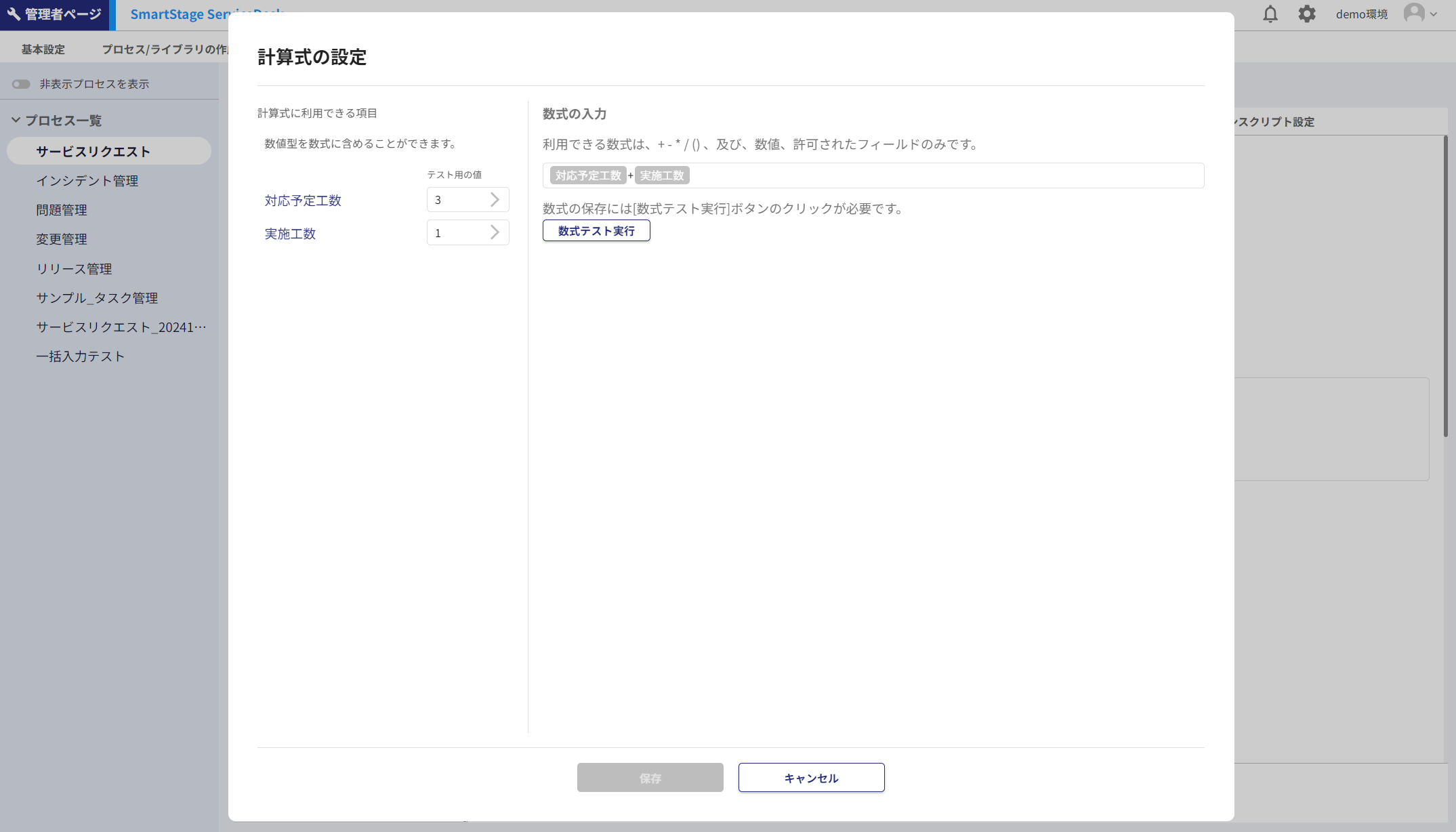Click the notification bell icon
The height and width of the screenshot is (832, 1456).
1270,14
